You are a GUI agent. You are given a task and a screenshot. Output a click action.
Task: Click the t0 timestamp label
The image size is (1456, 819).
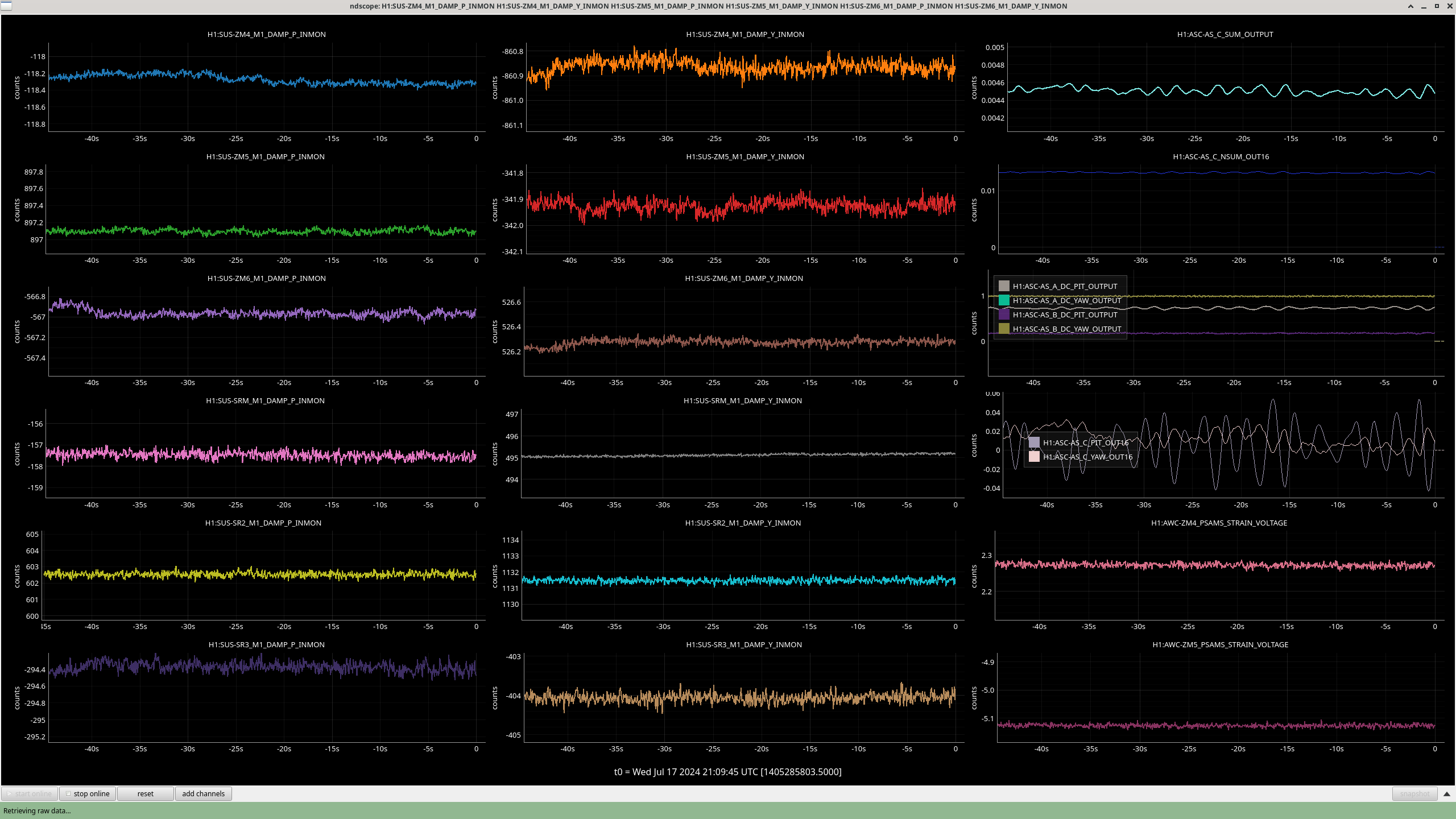(727, 772)
